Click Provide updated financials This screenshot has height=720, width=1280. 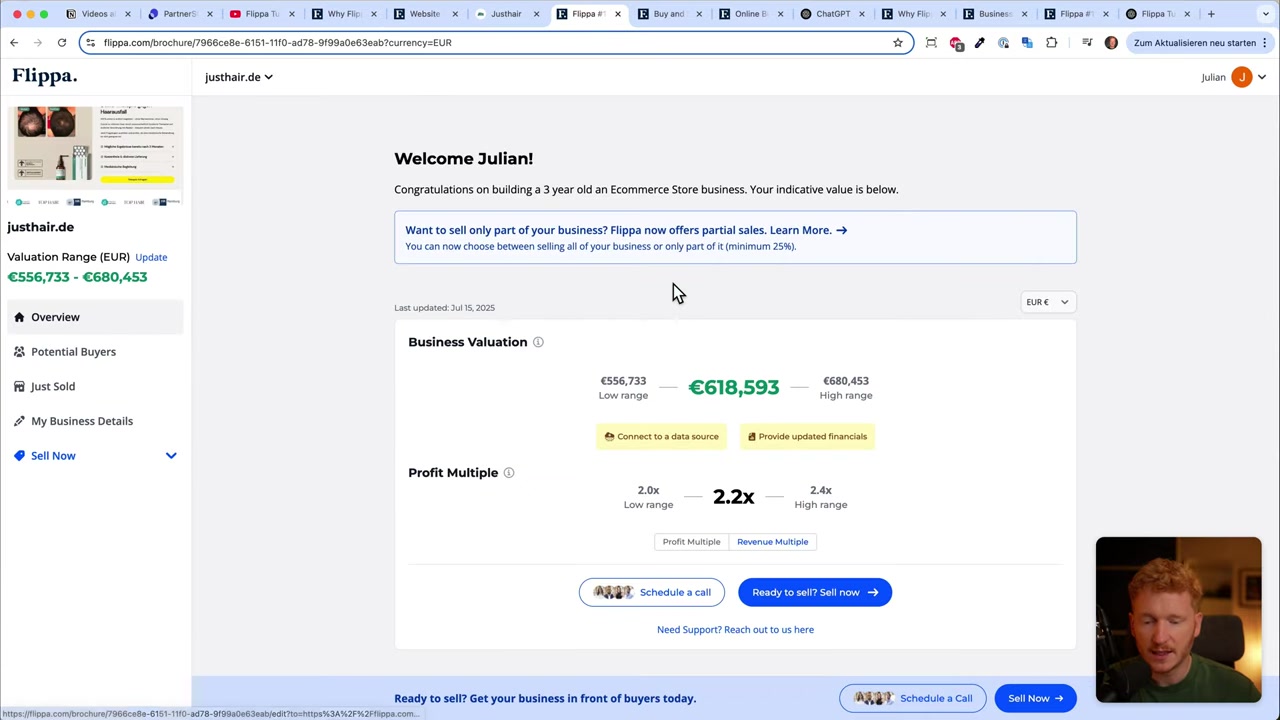807,437
